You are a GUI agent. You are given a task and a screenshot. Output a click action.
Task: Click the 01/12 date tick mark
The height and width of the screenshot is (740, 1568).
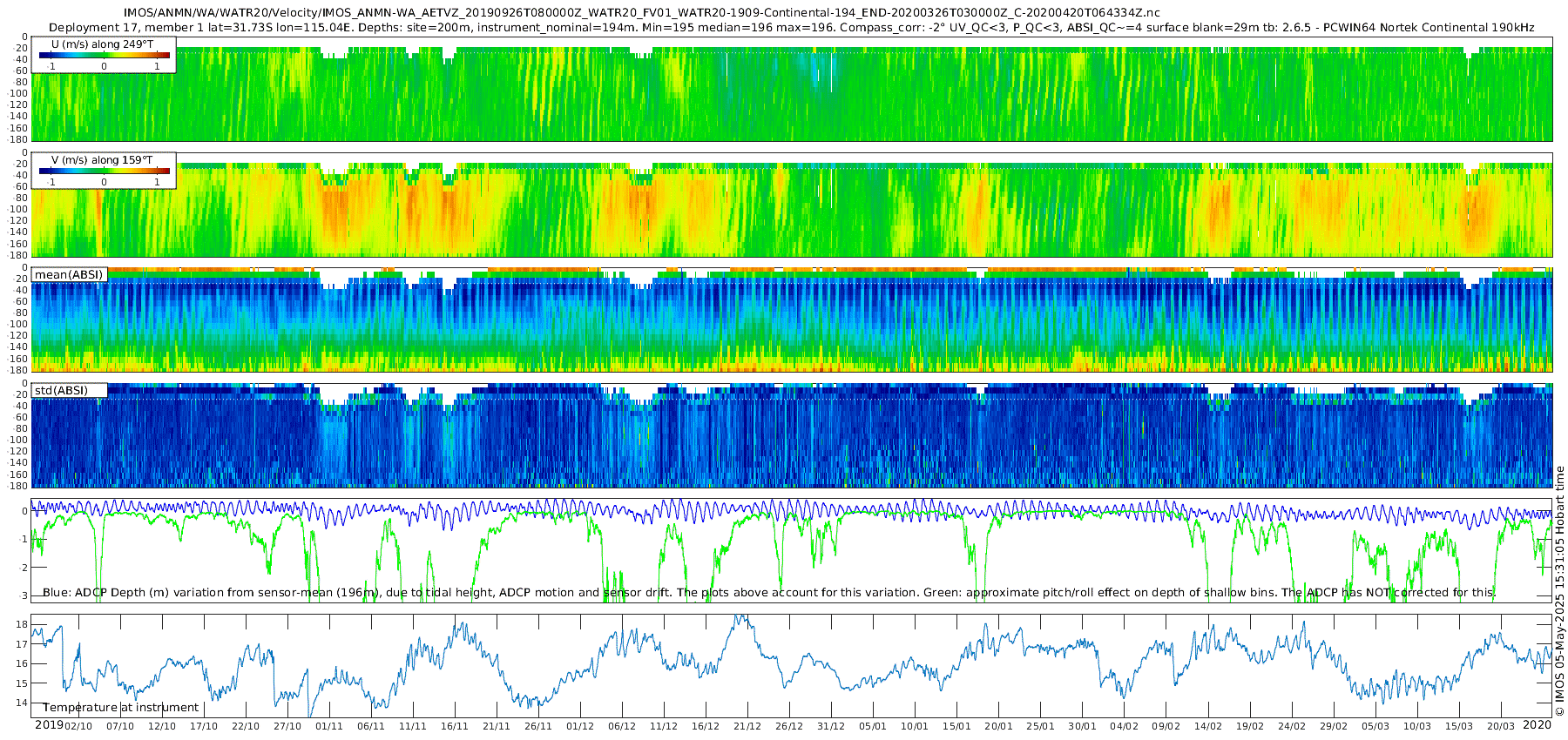[x=580, y=726]
